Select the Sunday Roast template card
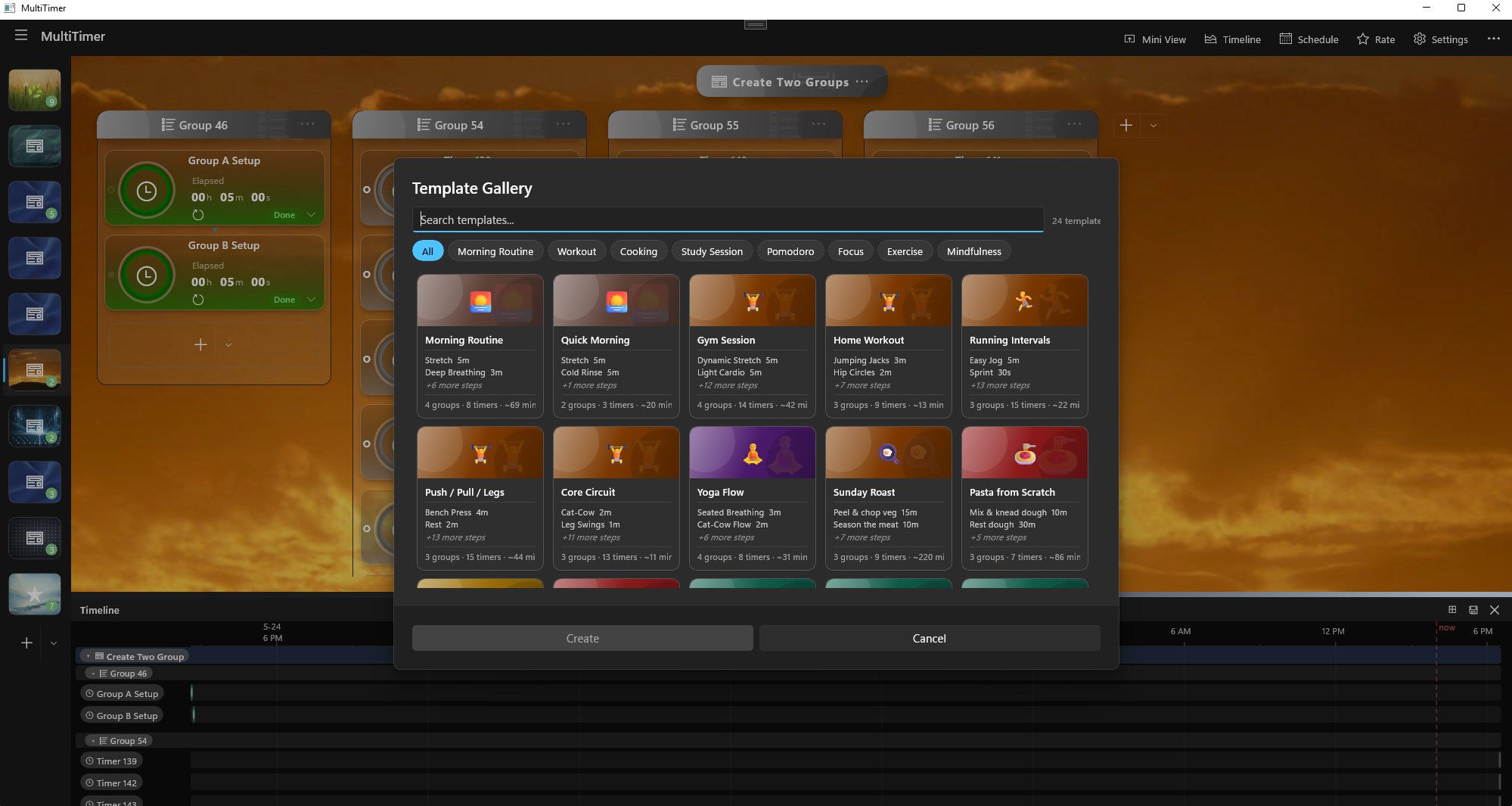 (889, 498)
